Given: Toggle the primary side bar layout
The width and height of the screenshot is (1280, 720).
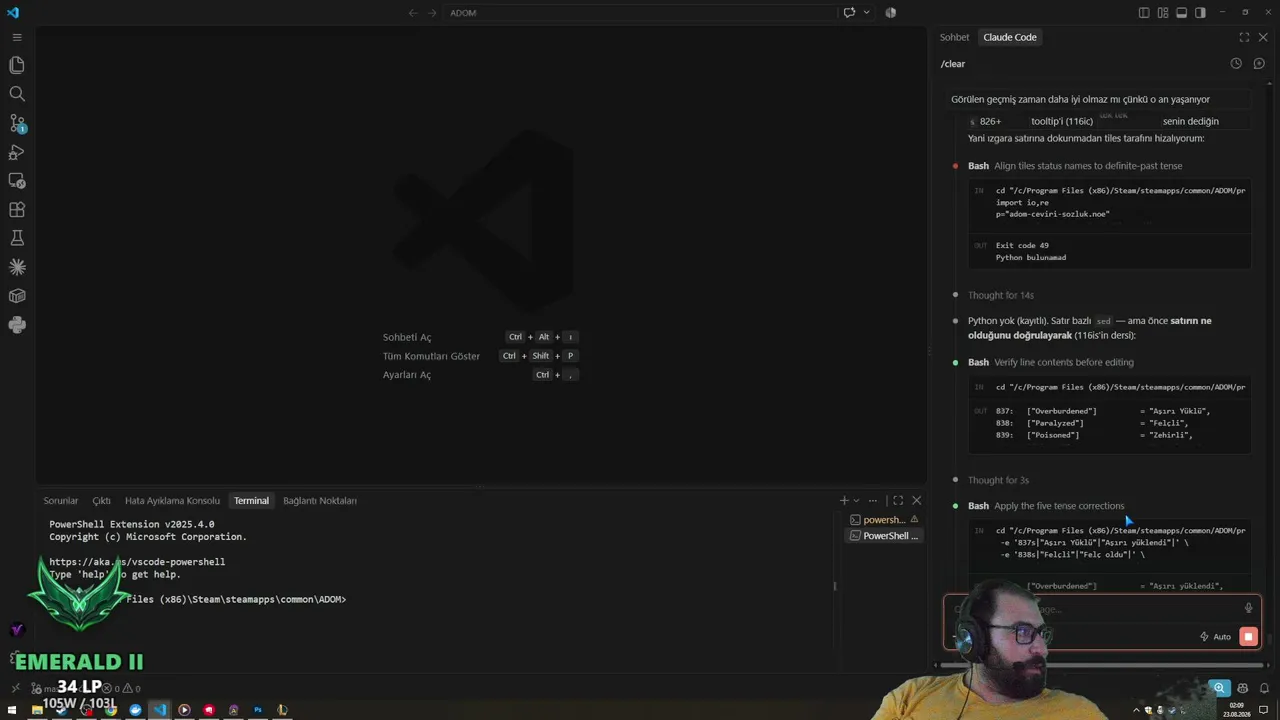Looking at the screenshot, I should click(1144, 13).
